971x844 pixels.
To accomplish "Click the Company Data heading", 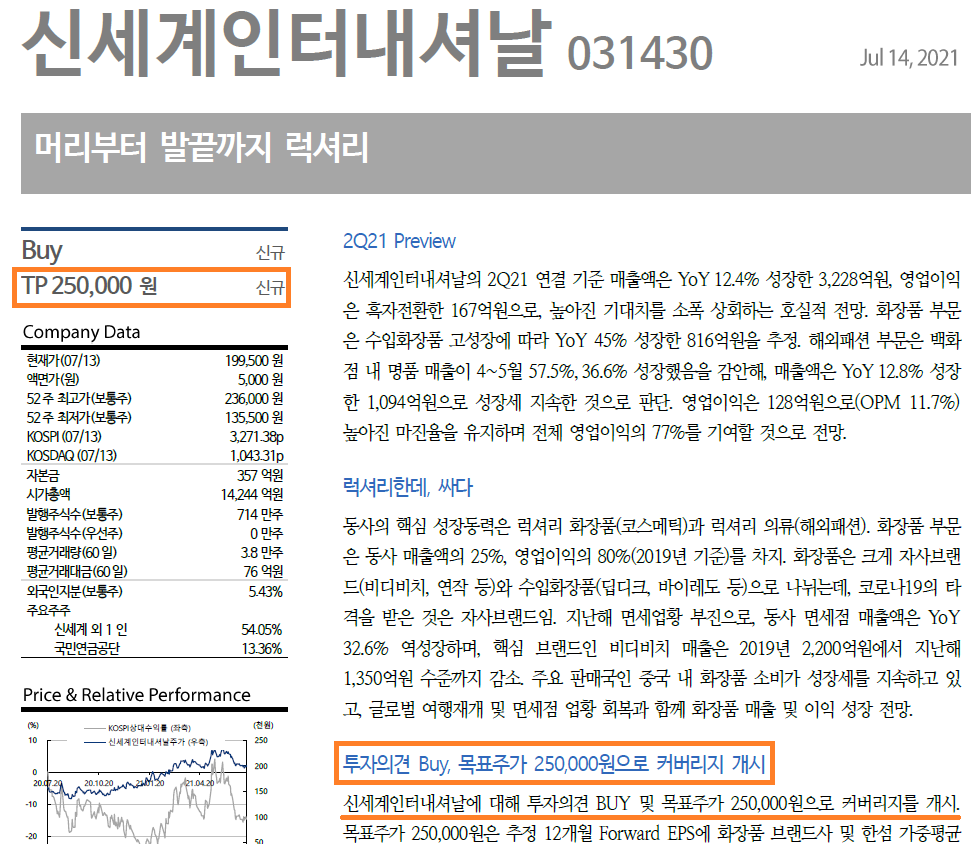I will [81, 332].
